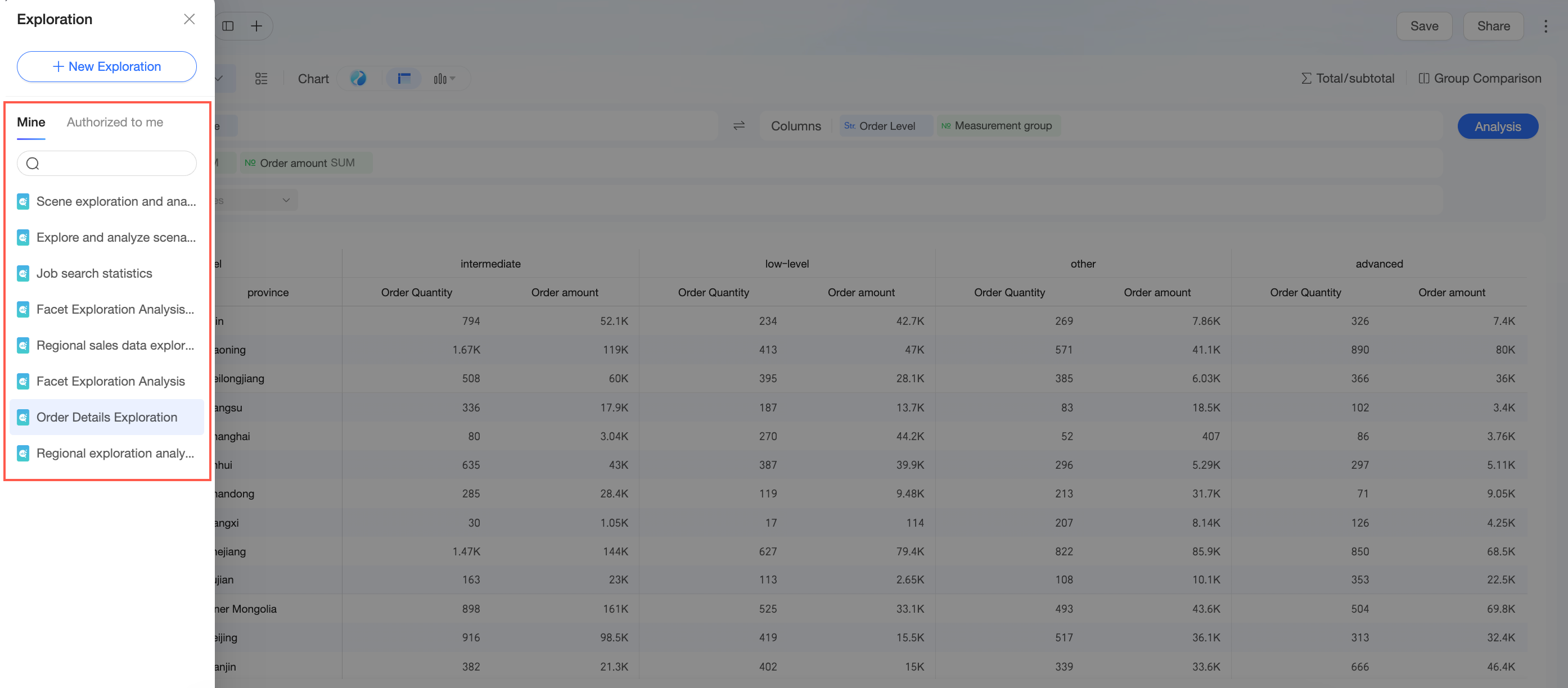The width and height of the screenshot is (1568, 688).
Task: Select the pie chart type icon
Action: (358, 78)
